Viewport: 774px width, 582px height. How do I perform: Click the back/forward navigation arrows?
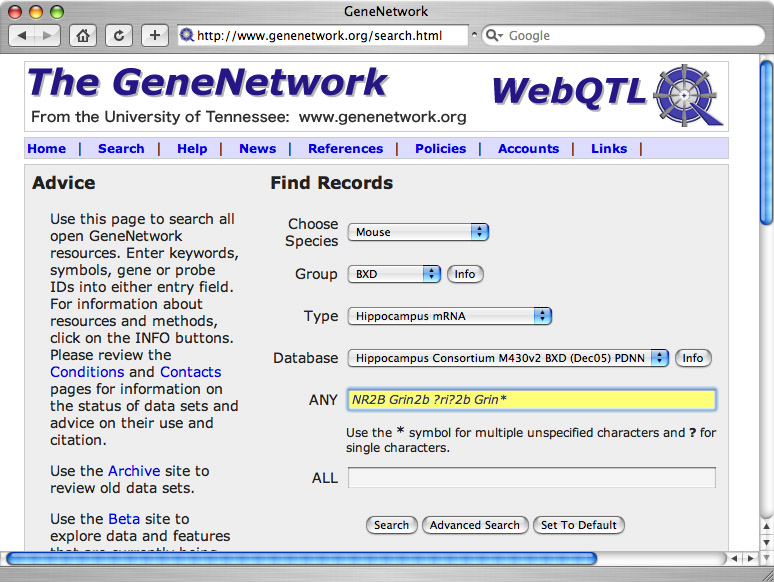point(35,35)
